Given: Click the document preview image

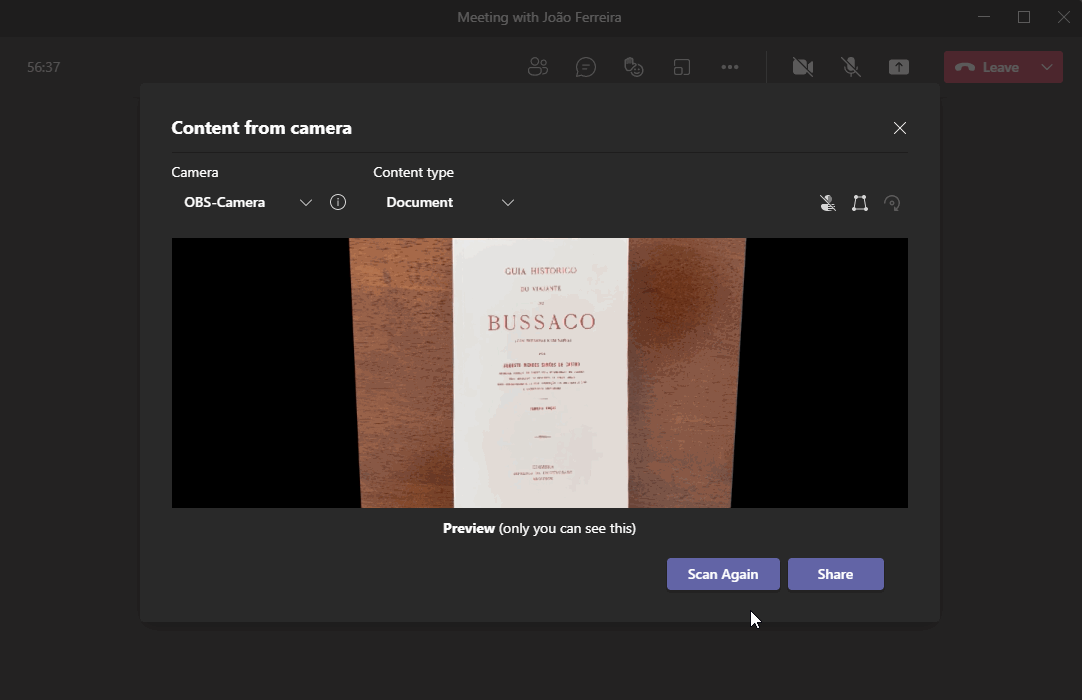Looking at the screenshot, I should click(x=540, y=372).
